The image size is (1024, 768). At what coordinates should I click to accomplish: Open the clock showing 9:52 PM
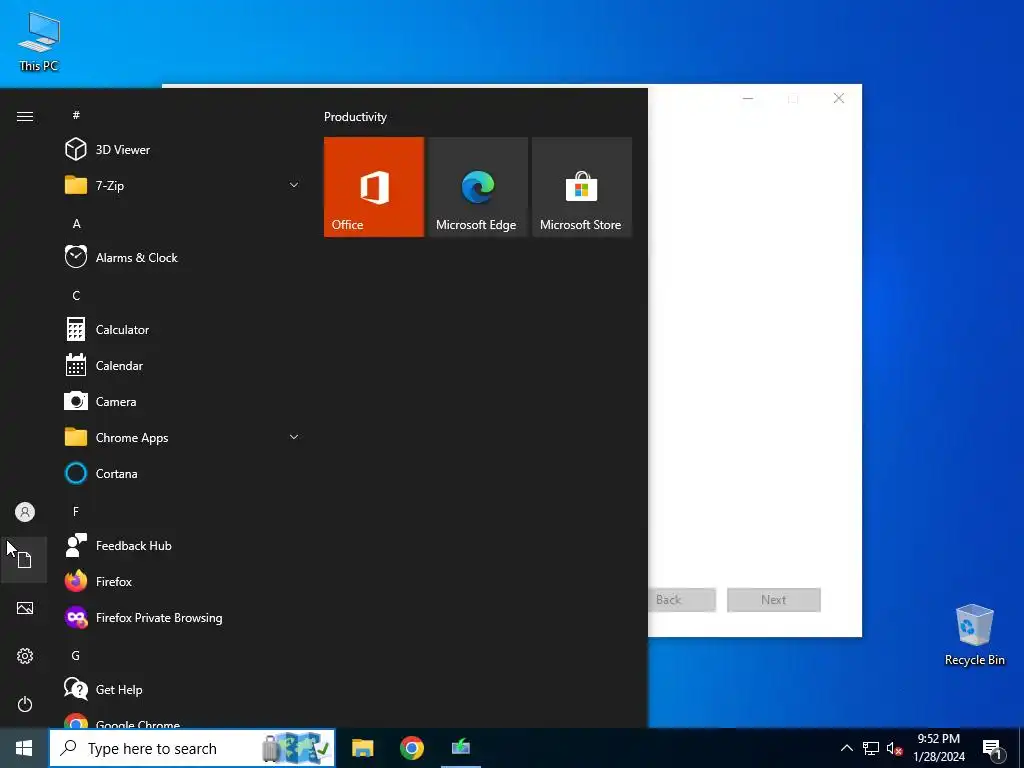[938, 748]
